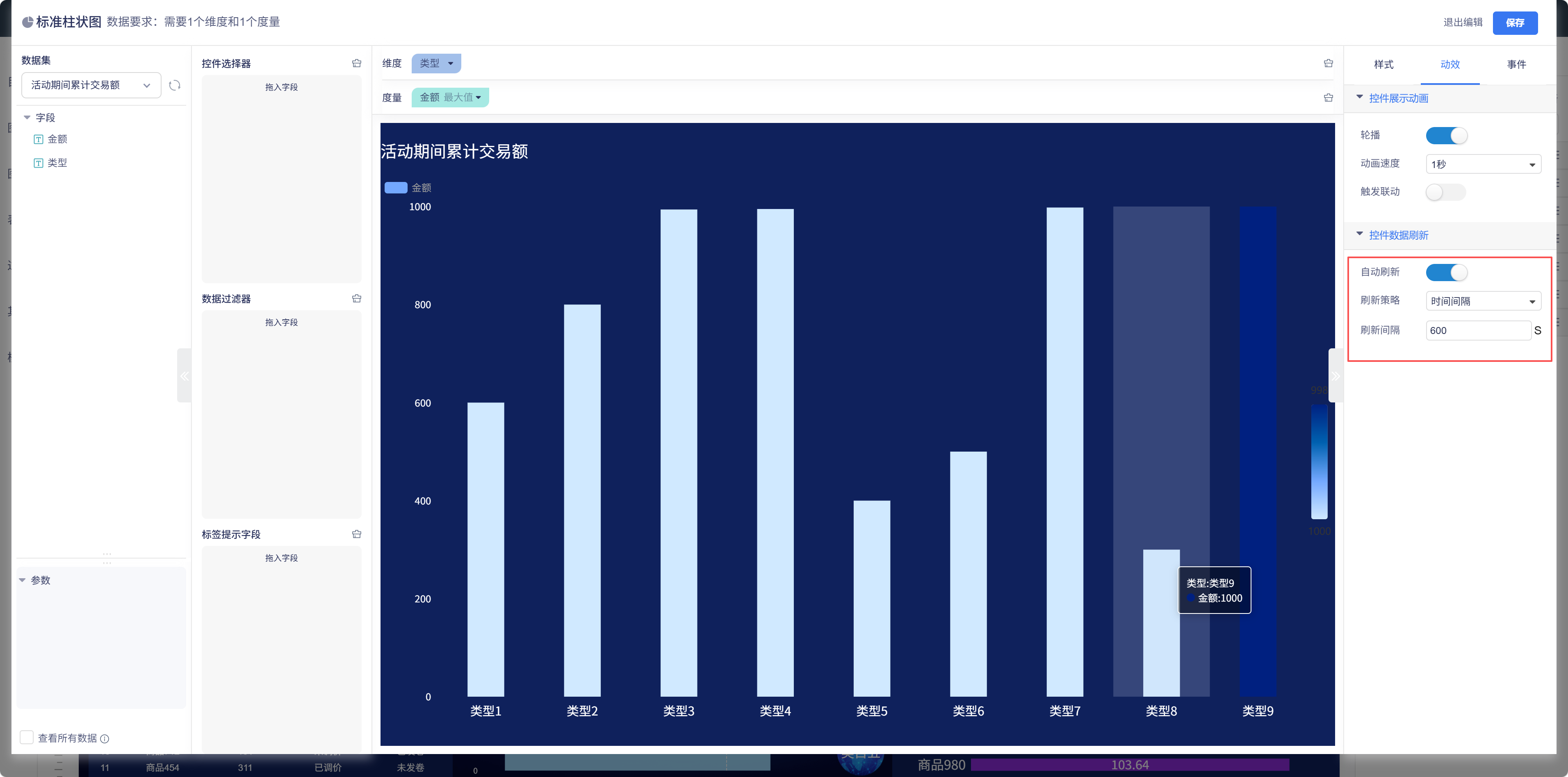Click the 类型 field type icon
Image resolution: width=1568 pixels, height=777 pixels.
pyautogui.click(x=39, y=163)
